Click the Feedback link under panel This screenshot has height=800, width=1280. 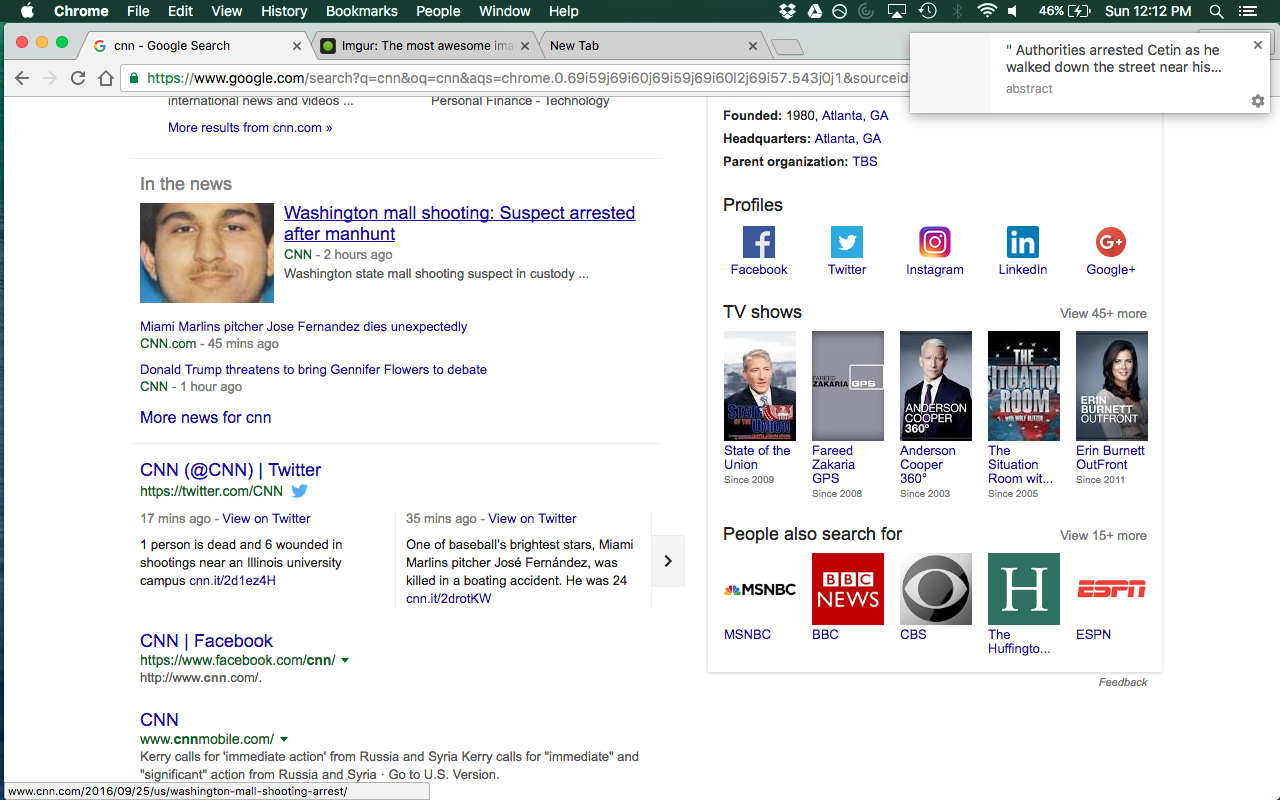pyautogui.click(x=1123, y=682)
